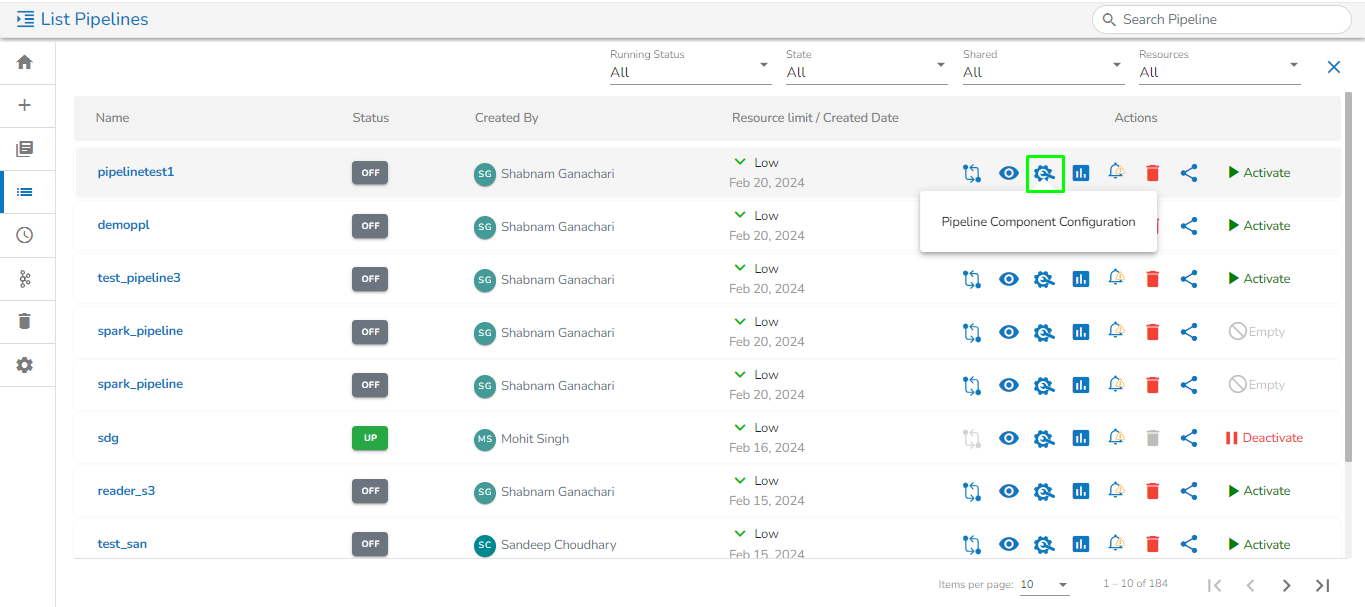Click the Search Pipeline input field
Image resolution: width=1365 pixels, height=607 pixels.
click(1230, 19)
